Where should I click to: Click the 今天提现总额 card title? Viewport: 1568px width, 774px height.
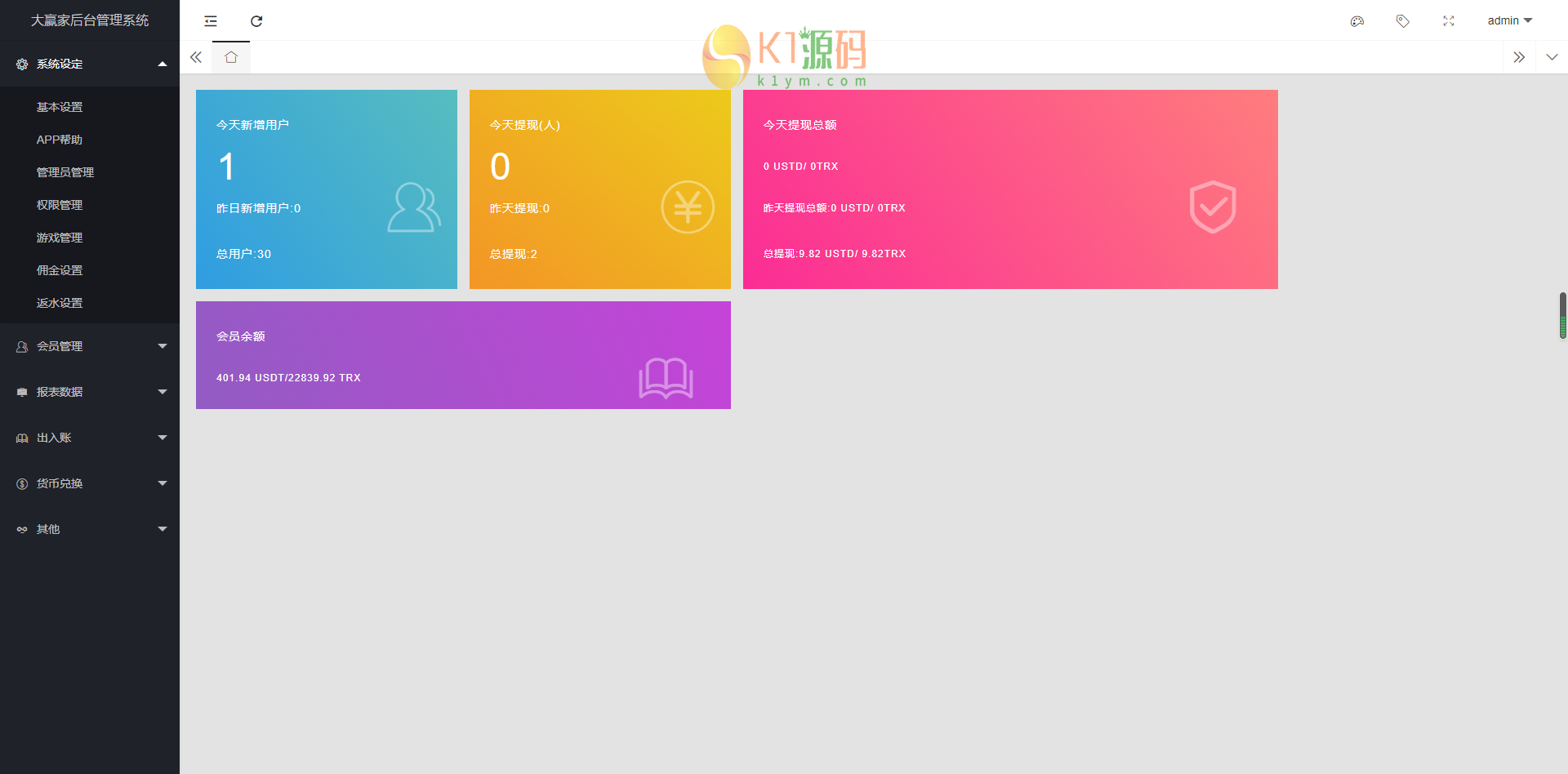coord(800,125)
